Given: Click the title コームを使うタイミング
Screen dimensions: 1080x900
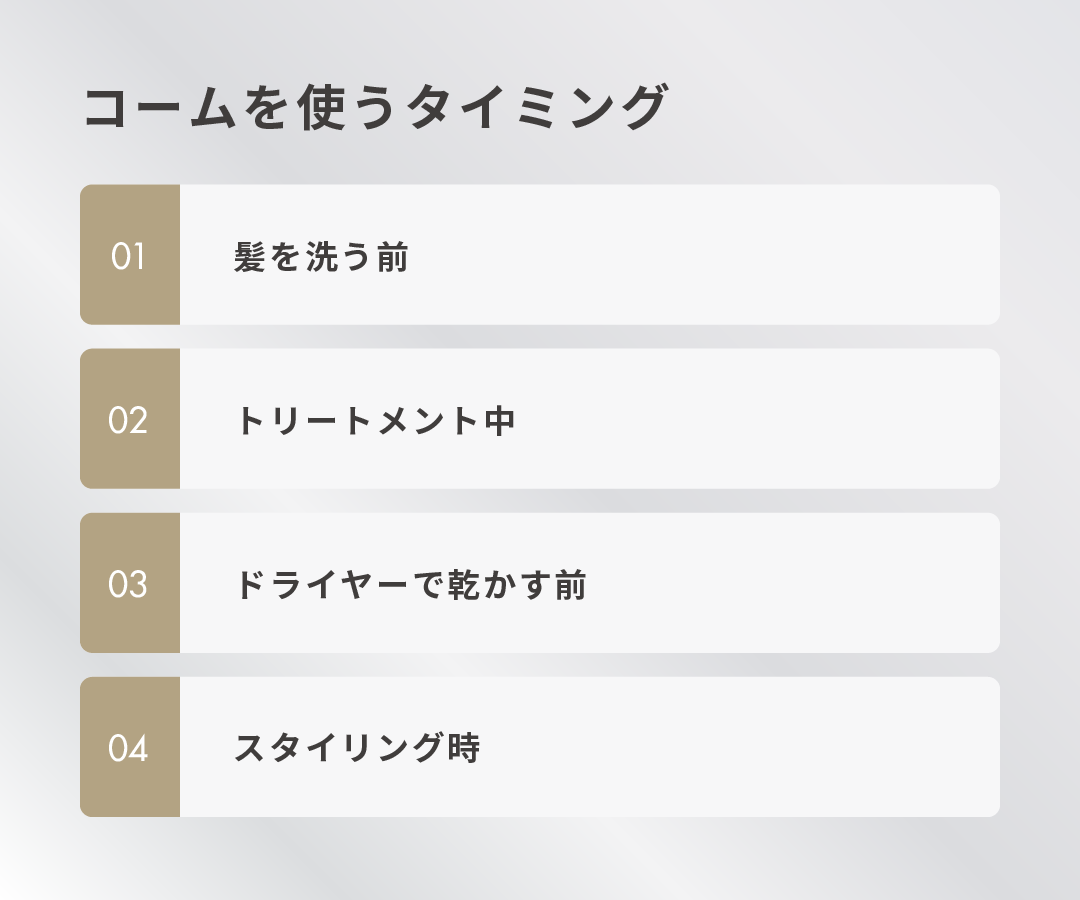Looking at the screenshot, I should pyautogui.click(x=374, y=108).
